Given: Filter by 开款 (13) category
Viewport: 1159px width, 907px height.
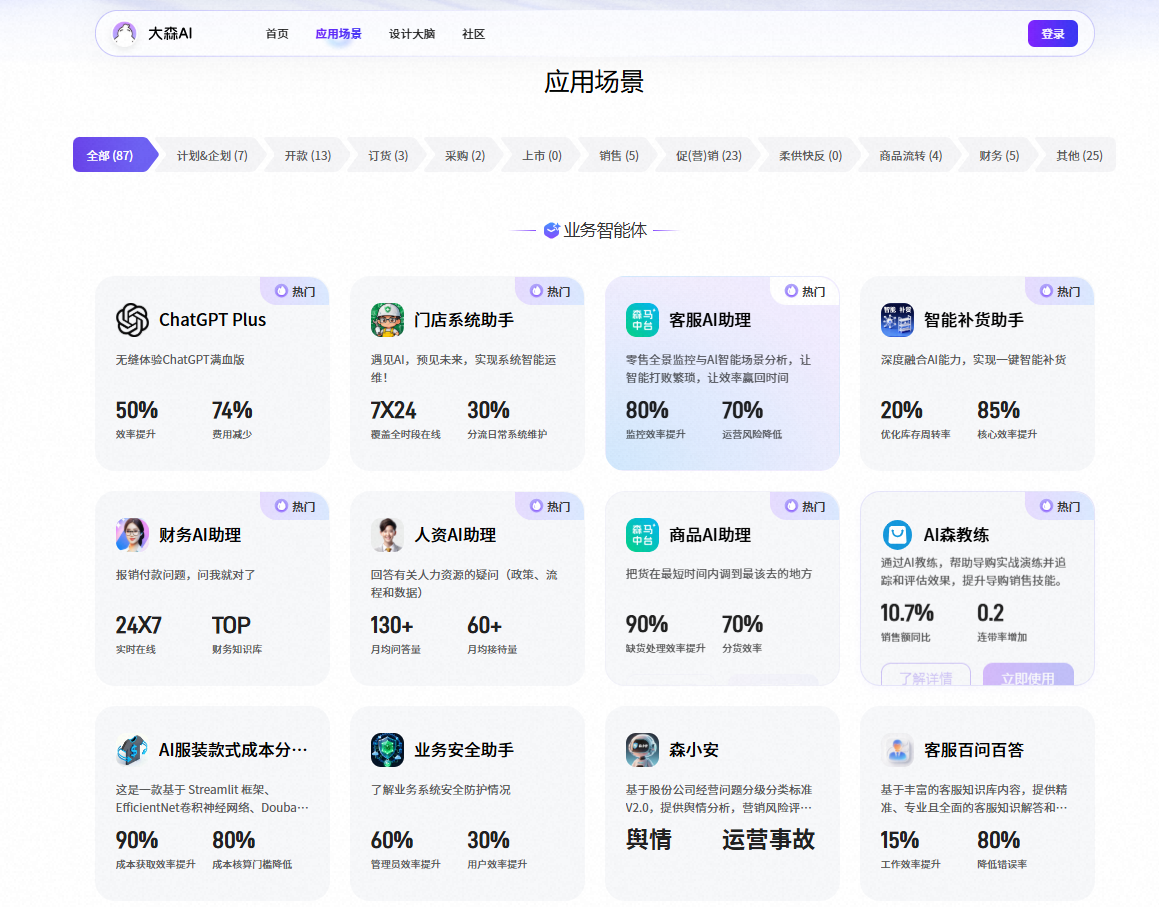Looking at the screenshot, I should point(307,155).
